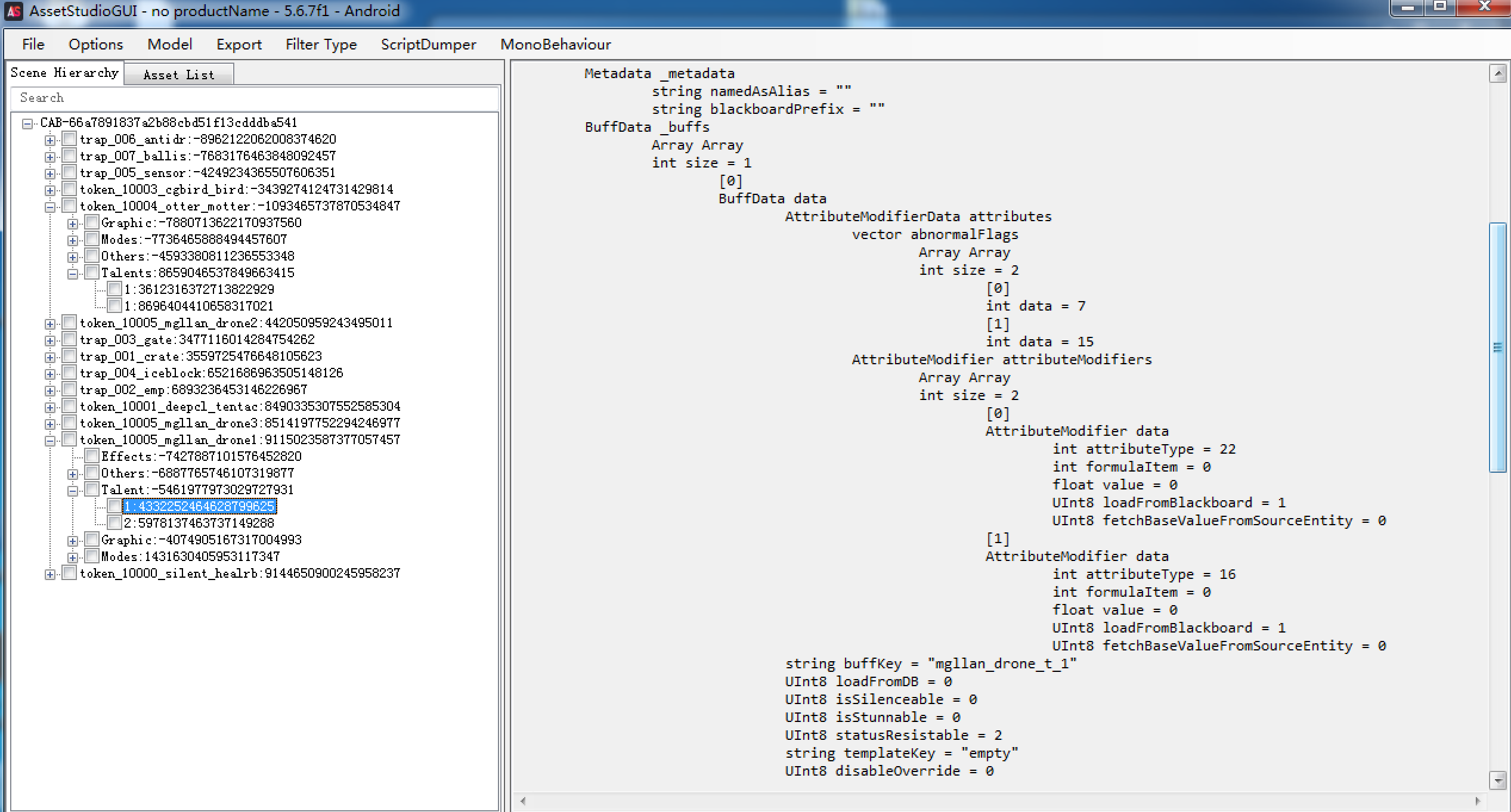Screen dimensions: 1511x812
Task: Switch to the Asset List tab
Action: (x=178, y=75)
